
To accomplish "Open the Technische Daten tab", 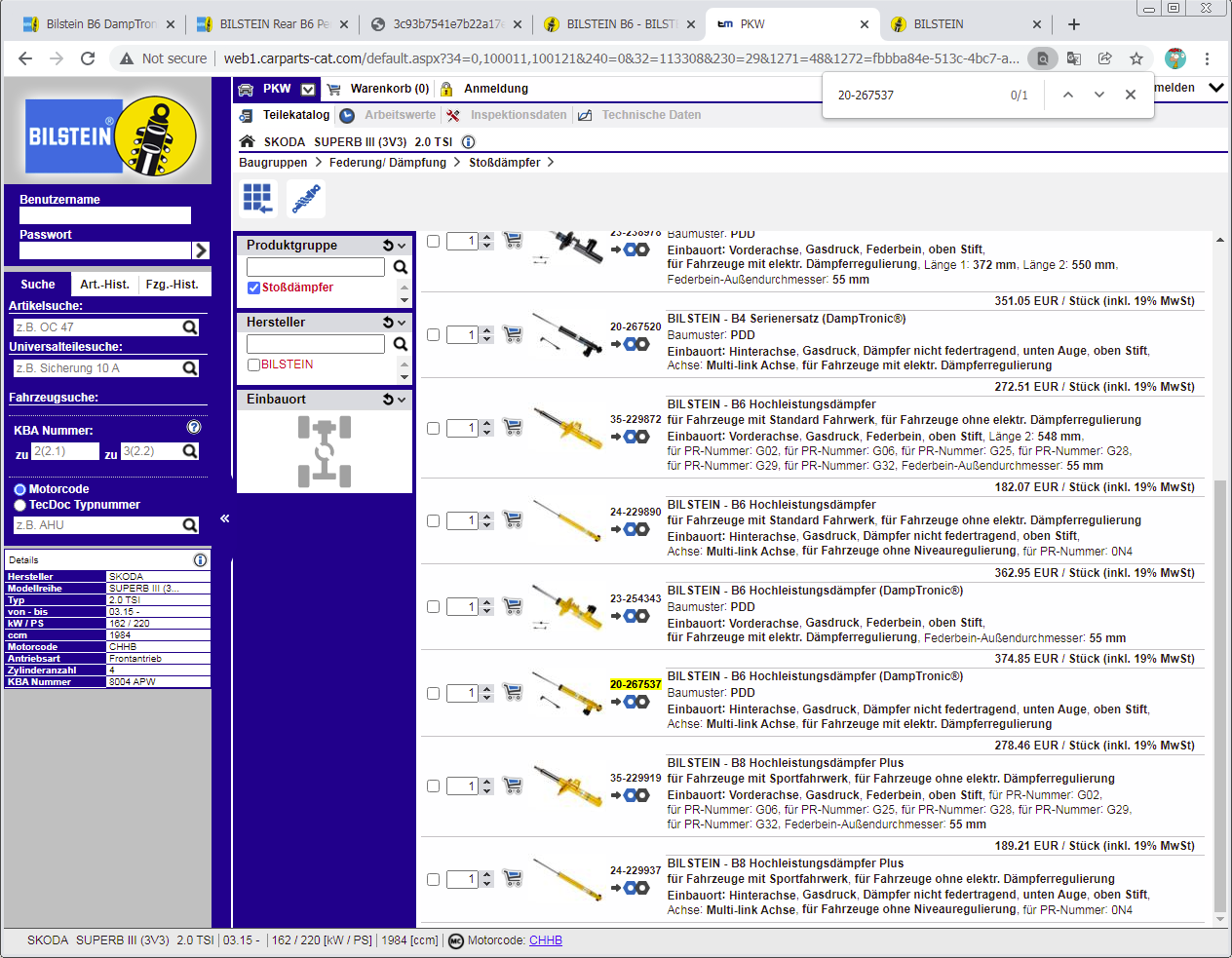I will click(x=651, y=115).
